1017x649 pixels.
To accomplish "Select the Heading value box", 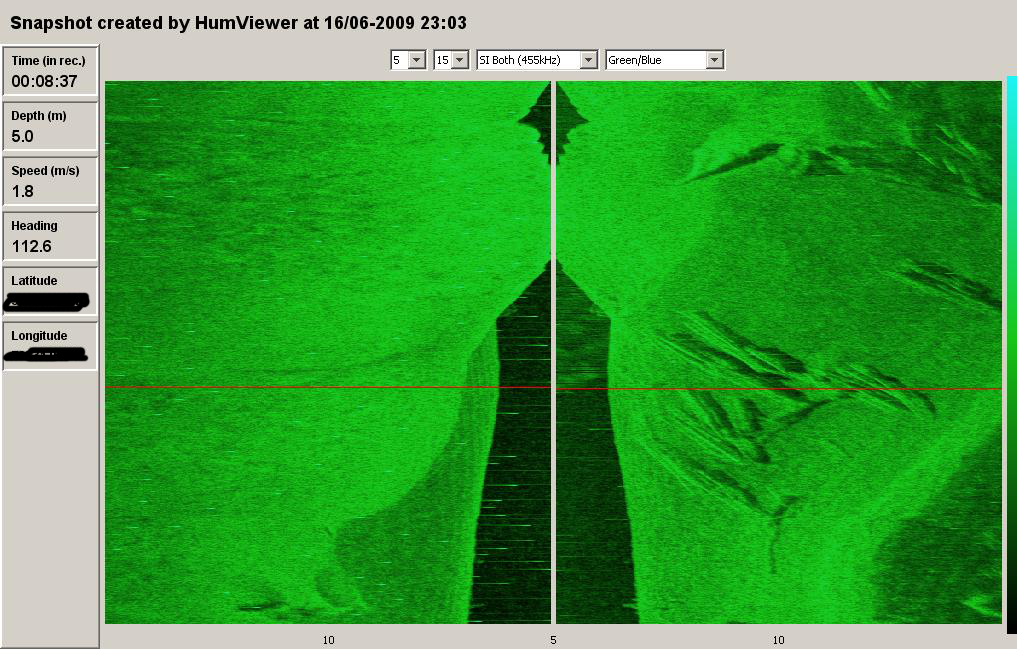I will tap(51, 236).
